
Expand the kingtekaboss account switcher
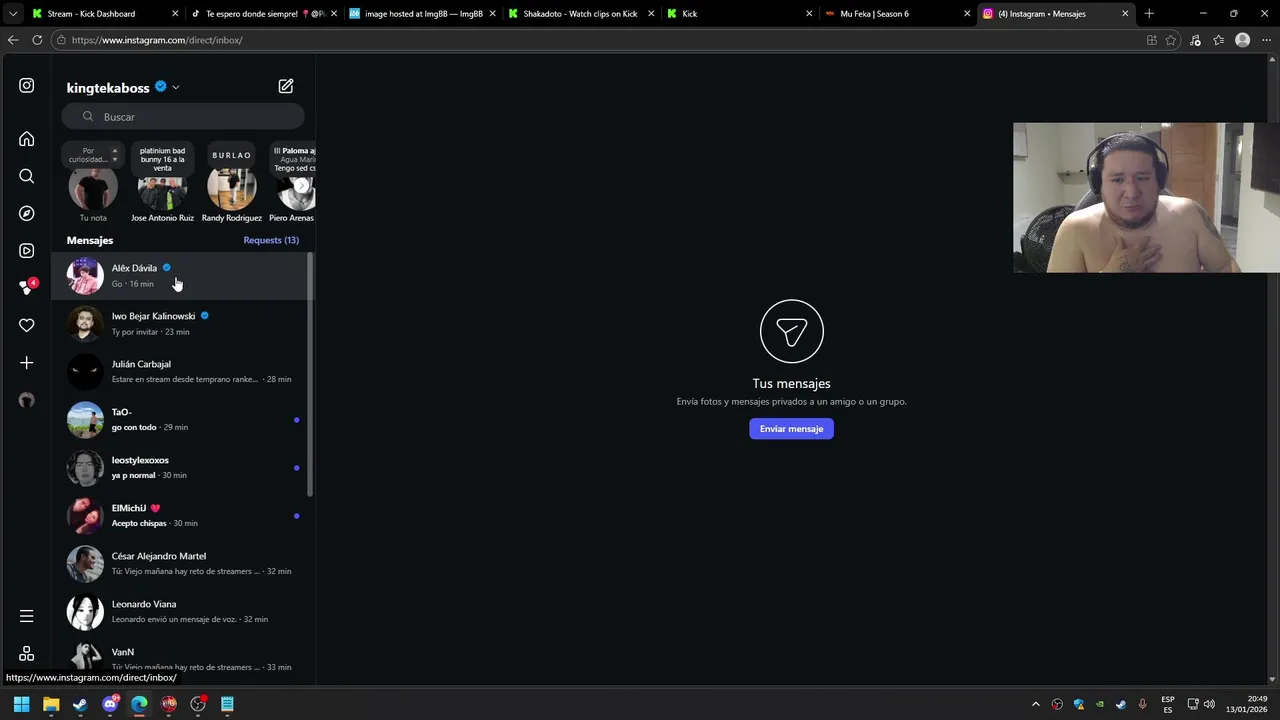tap(175, 87)
